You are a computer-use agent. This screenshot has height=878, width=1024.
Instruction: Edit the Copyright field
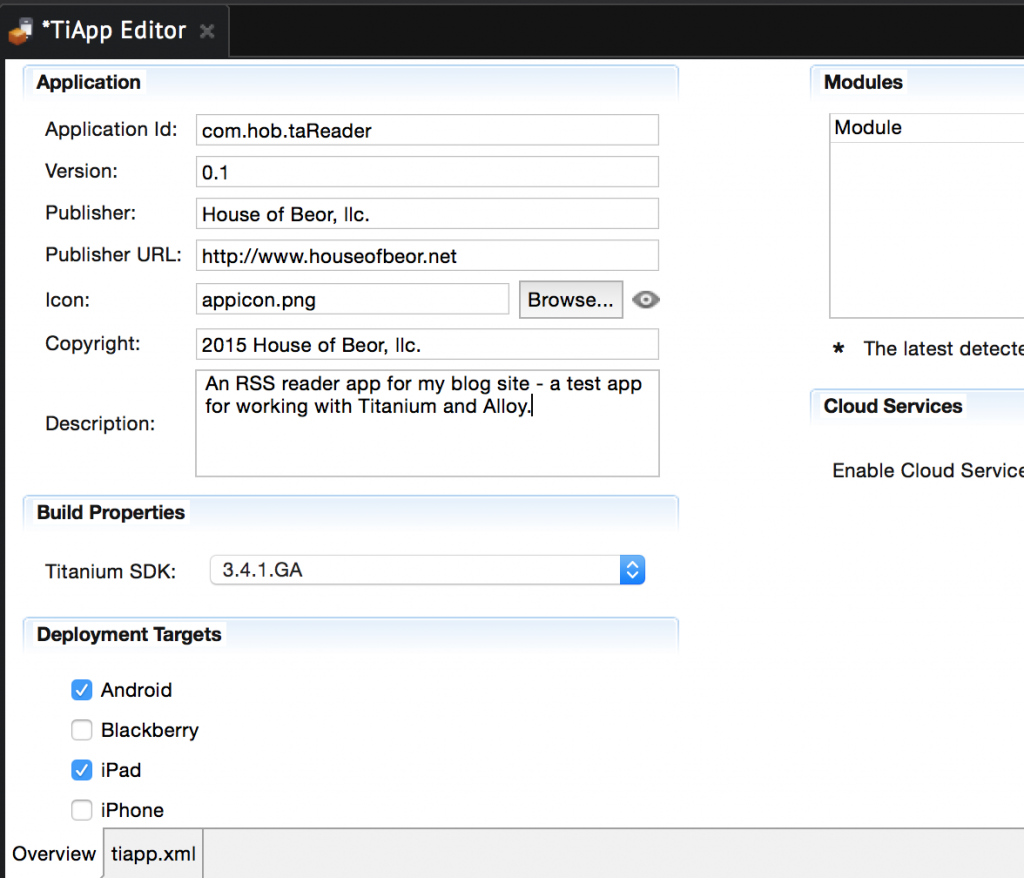[x=427, y=344]
